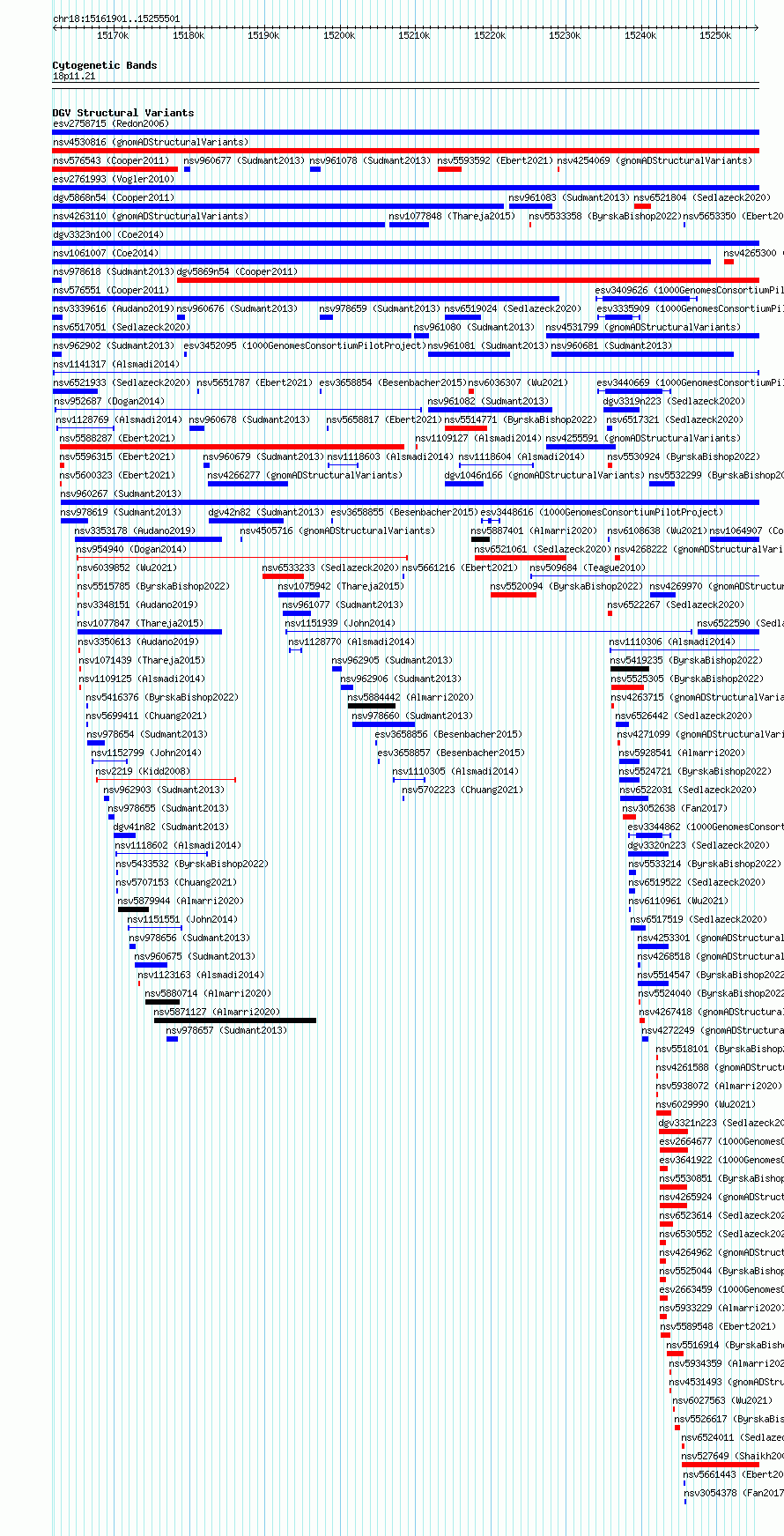Image resolution: width=784 pixels, height=1536 pixels.
Task: Open the Cytogenetic Bands track title
Action: click(105, 65)
